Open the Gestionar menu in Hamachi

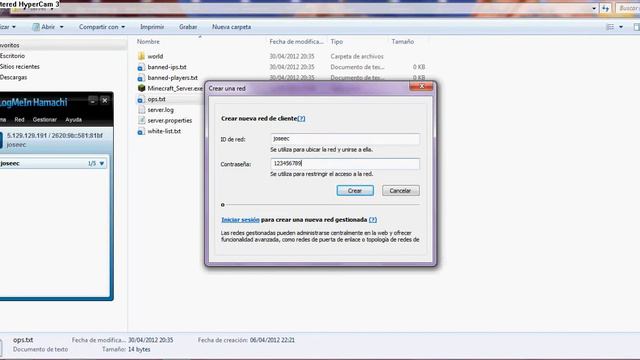[44, 120]
